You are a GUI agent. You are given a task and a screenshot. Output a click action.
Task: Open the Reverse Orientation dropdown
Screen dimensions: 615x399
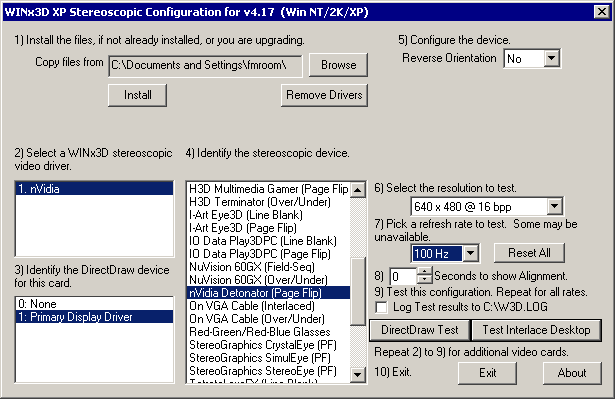551,58
